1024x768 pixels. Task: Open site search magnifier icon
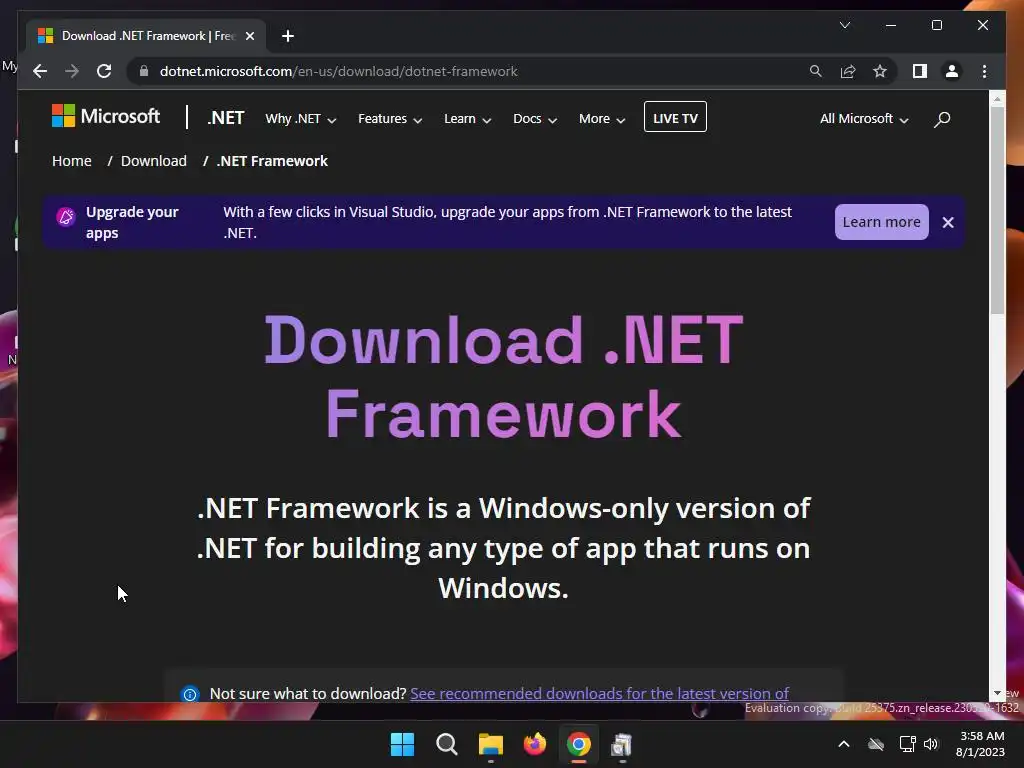(x=942, y=119)
